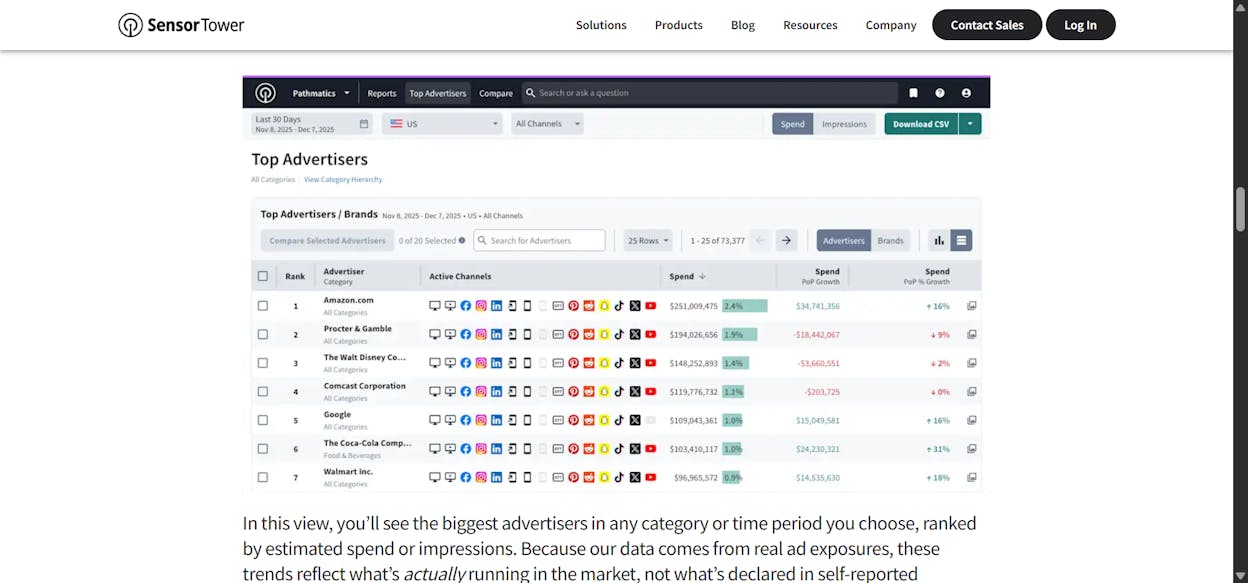The image size is (1248, 583).
Task: Go to previous page arrow of results
Action: coord(760,240)
